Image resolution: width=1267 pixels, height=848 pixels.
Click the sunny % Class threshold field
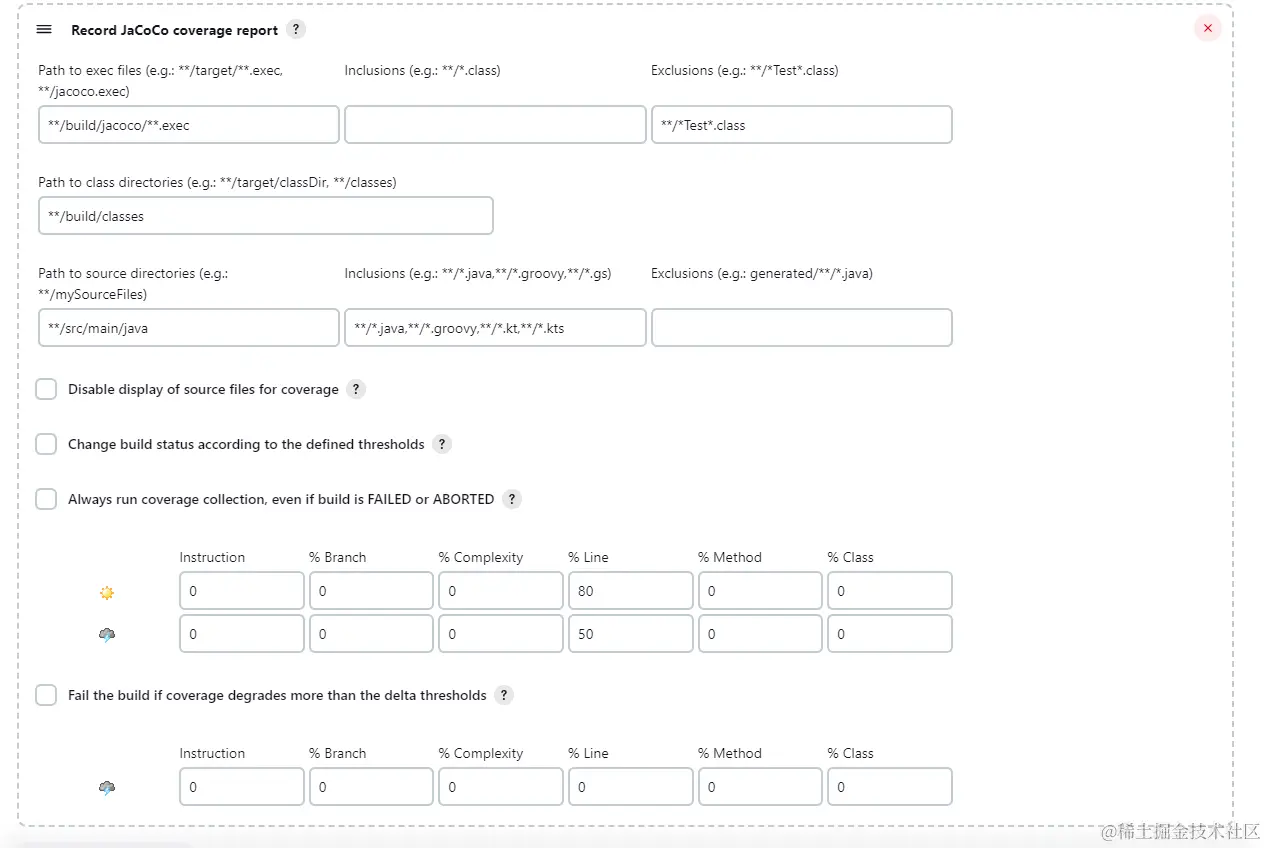click(x=890, y=591)
